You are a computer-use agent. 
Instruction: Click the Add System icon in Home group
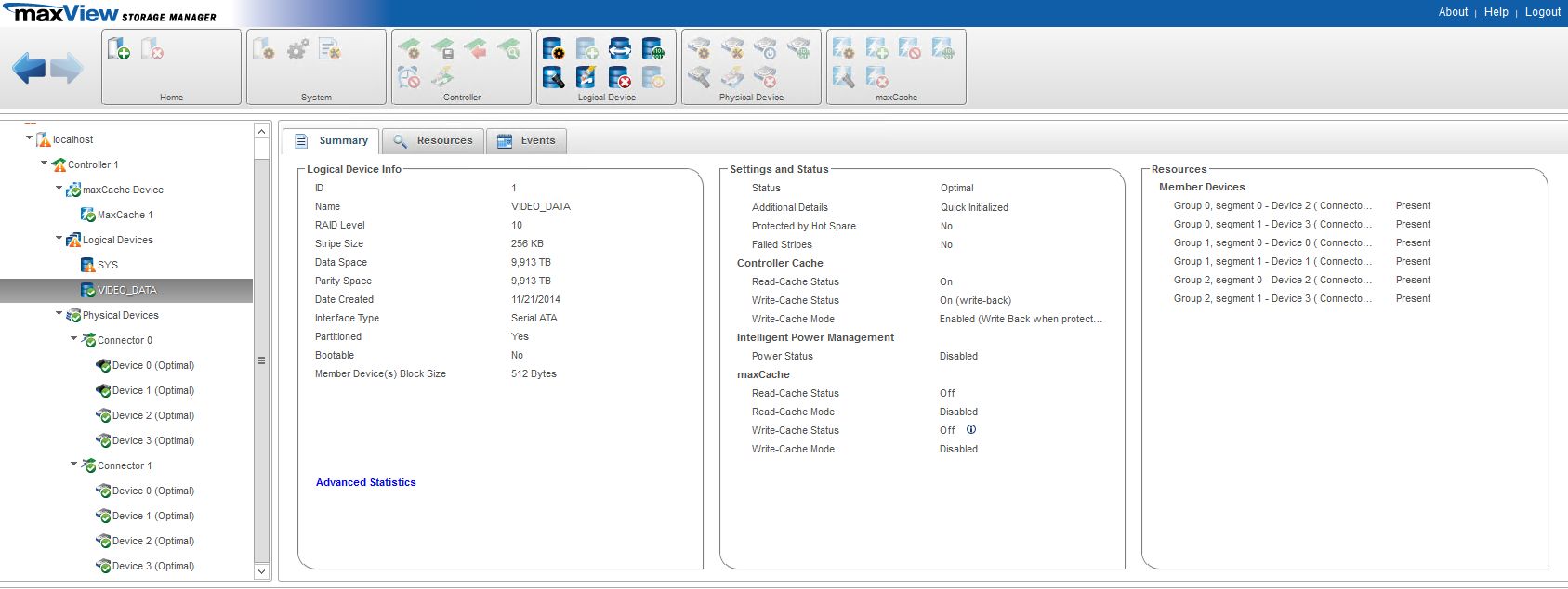pos(119,49)
